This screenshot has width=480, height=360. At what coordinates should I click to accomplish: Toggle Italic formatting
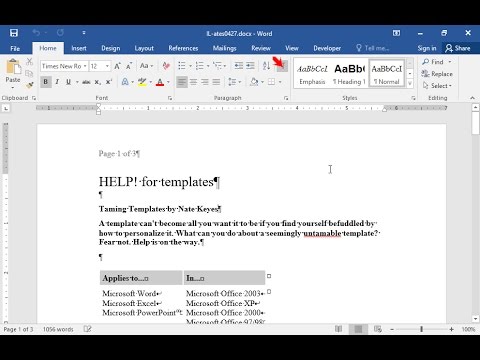pyautogui.click(x=57, y=82)
